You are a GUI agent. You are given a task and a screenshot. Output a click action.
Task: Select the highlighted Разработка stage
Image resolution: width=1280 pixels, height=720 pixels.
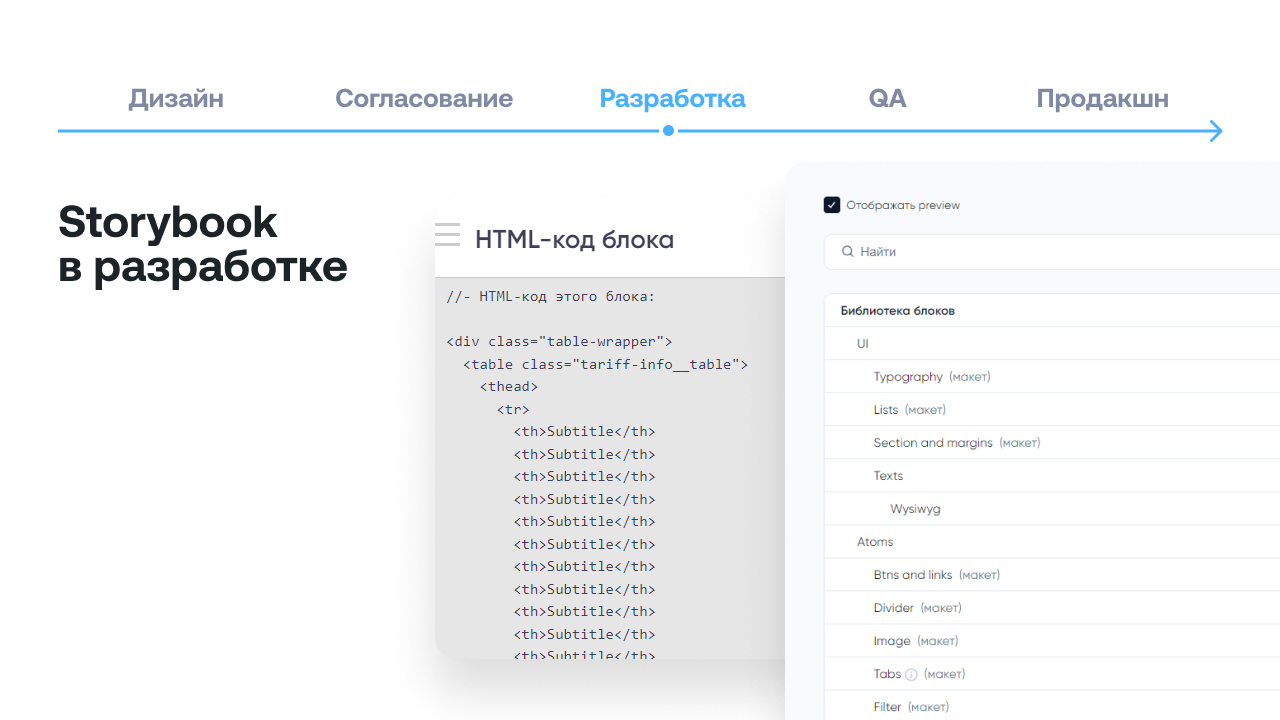click(672, 99)
